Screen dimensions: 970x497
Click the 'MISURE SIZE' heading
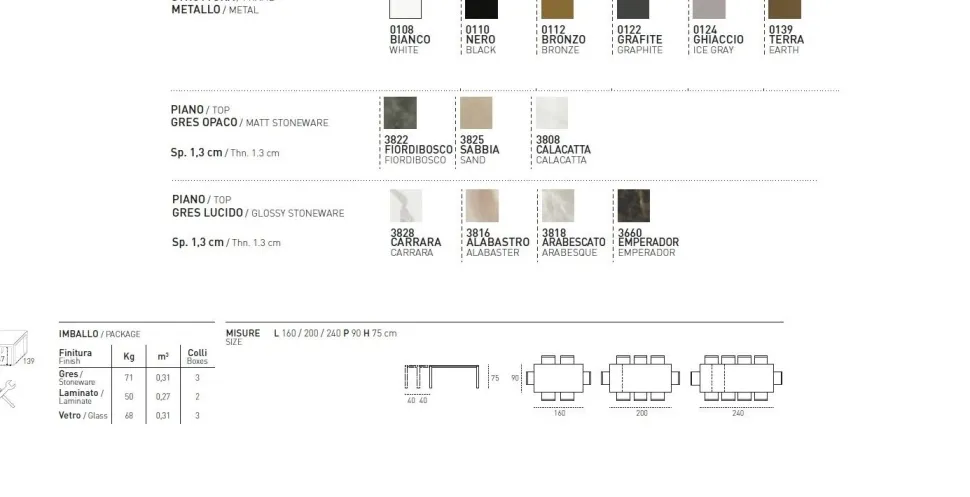(x=242, y=337)
